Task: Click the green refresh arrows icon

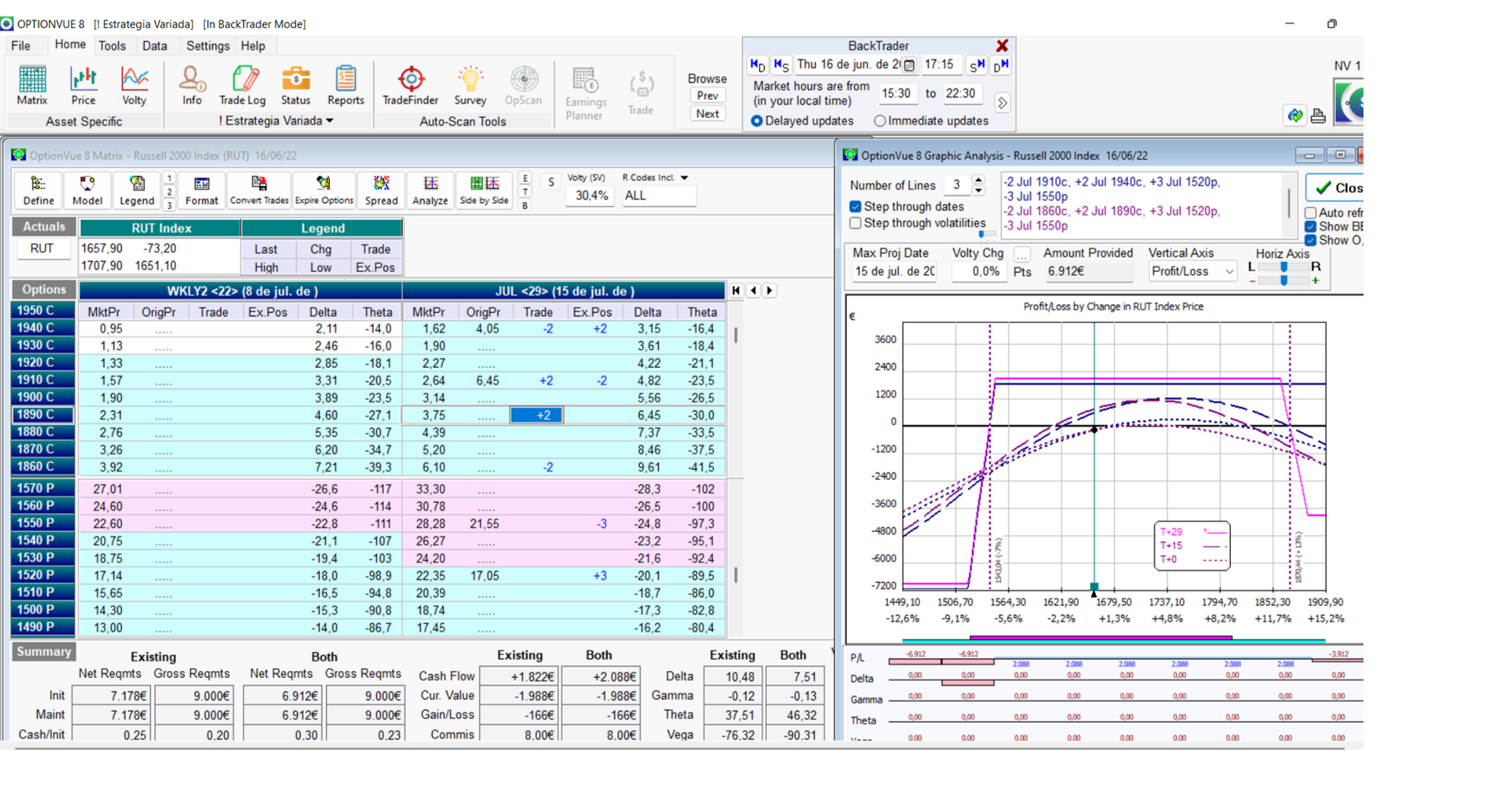Action: [x=1295, y=116]
